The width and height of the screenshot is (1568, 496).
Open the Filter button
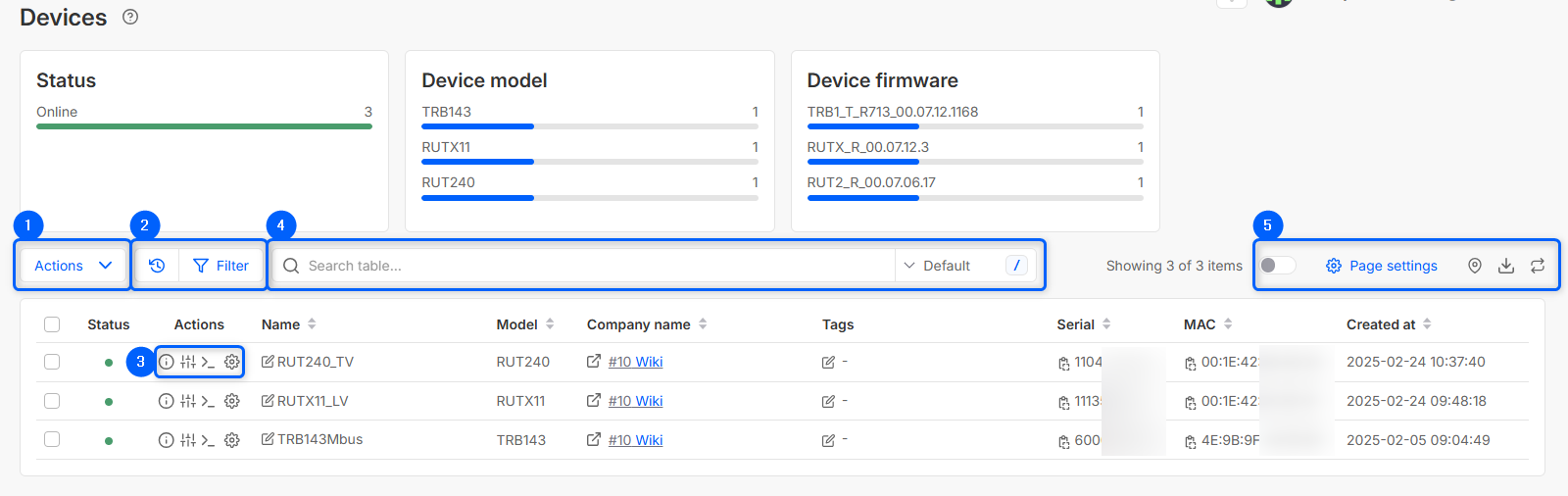point(221,266)
